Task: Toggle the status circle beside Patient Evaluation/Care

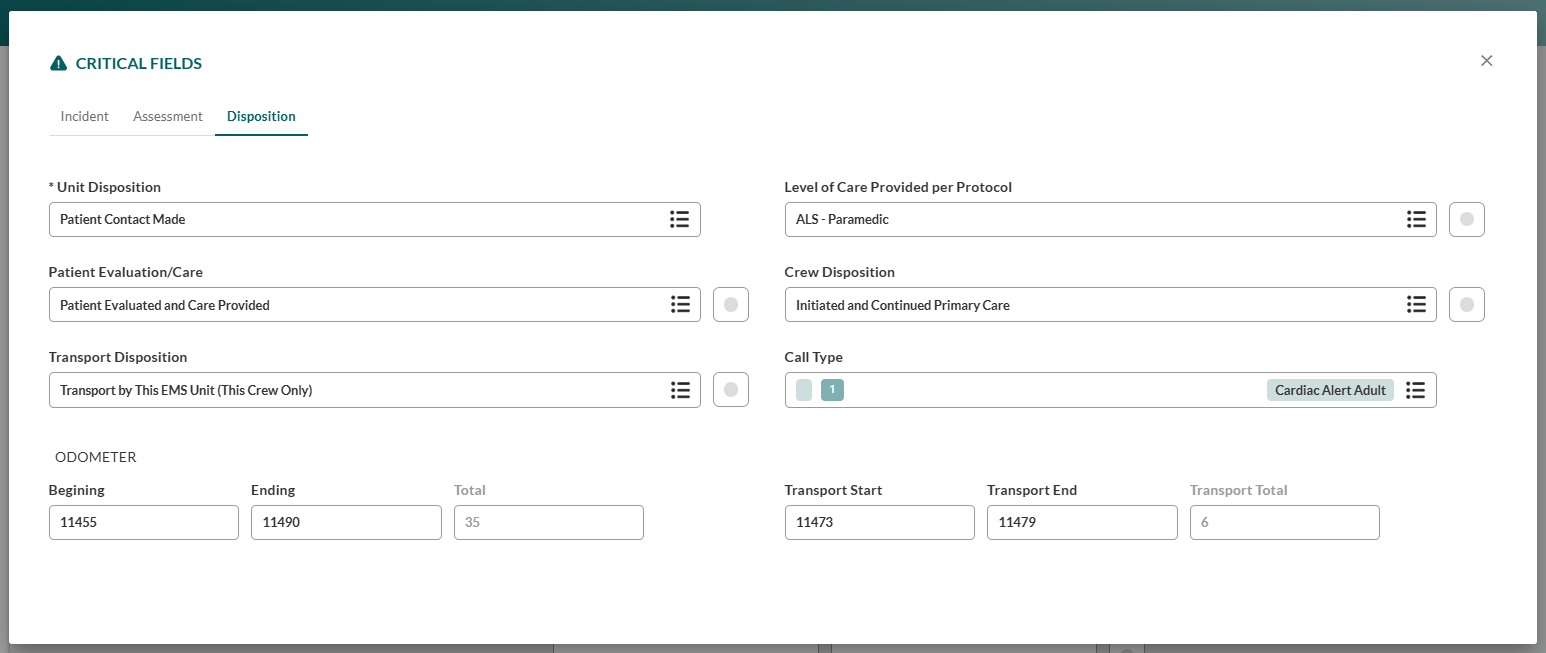Action: click(x=731, y=304)
